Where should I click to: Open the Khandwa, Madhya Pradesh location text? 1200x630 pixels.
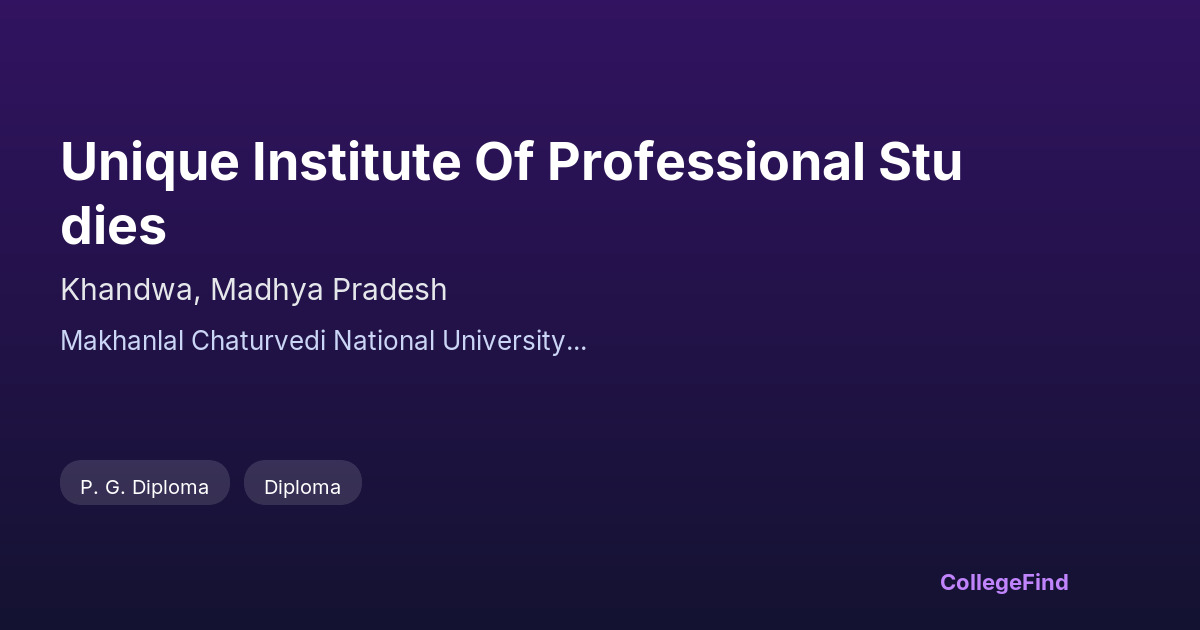point(253,290)
